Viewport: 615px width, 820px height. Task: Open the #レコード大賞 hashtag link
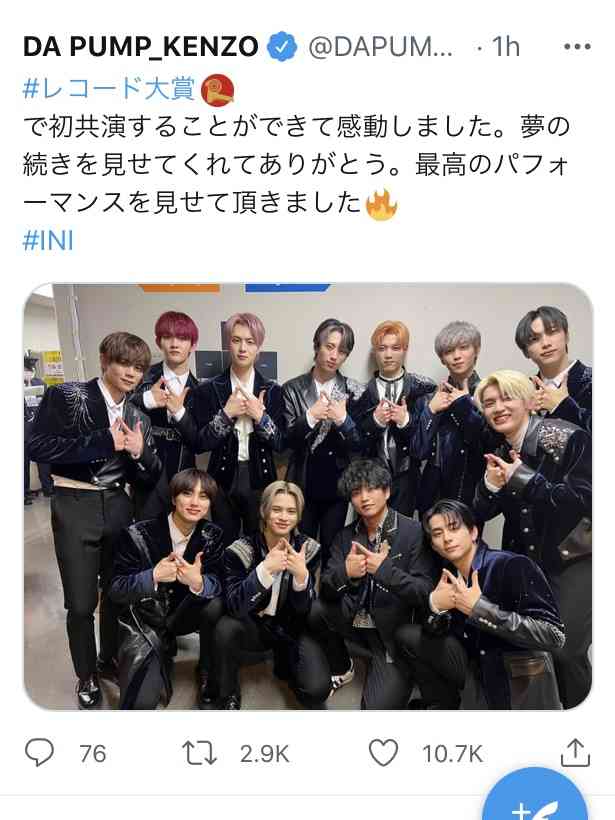click(109, 88)
